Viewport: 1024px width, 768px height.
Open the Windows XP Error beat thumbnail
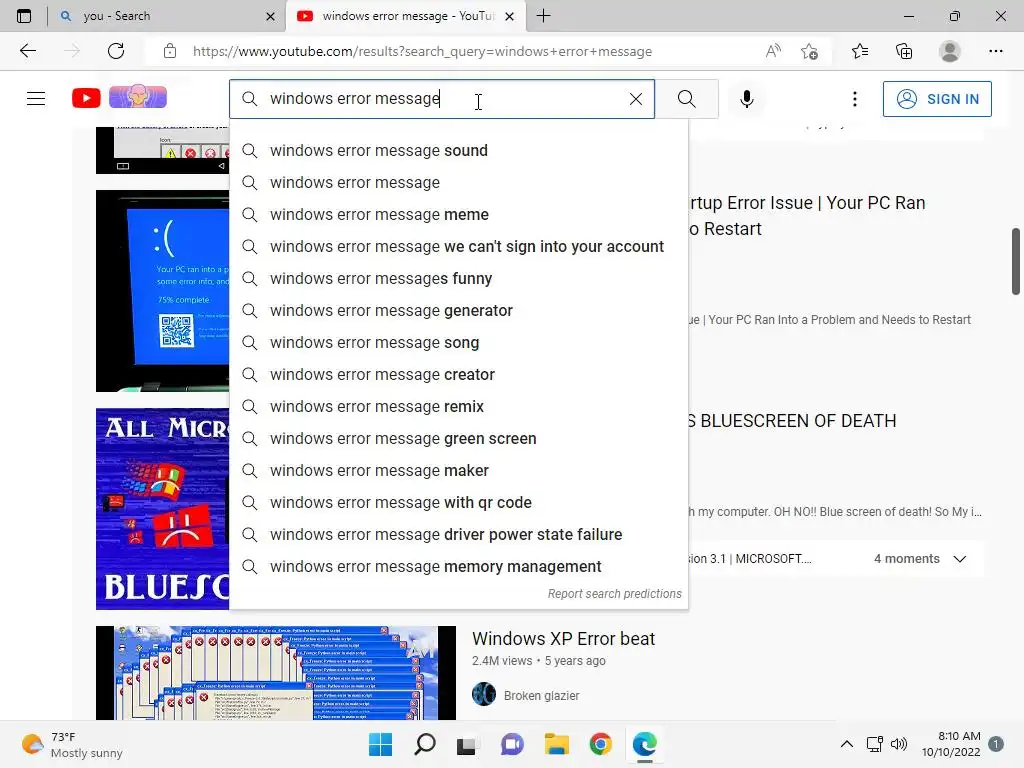(276, 673)
